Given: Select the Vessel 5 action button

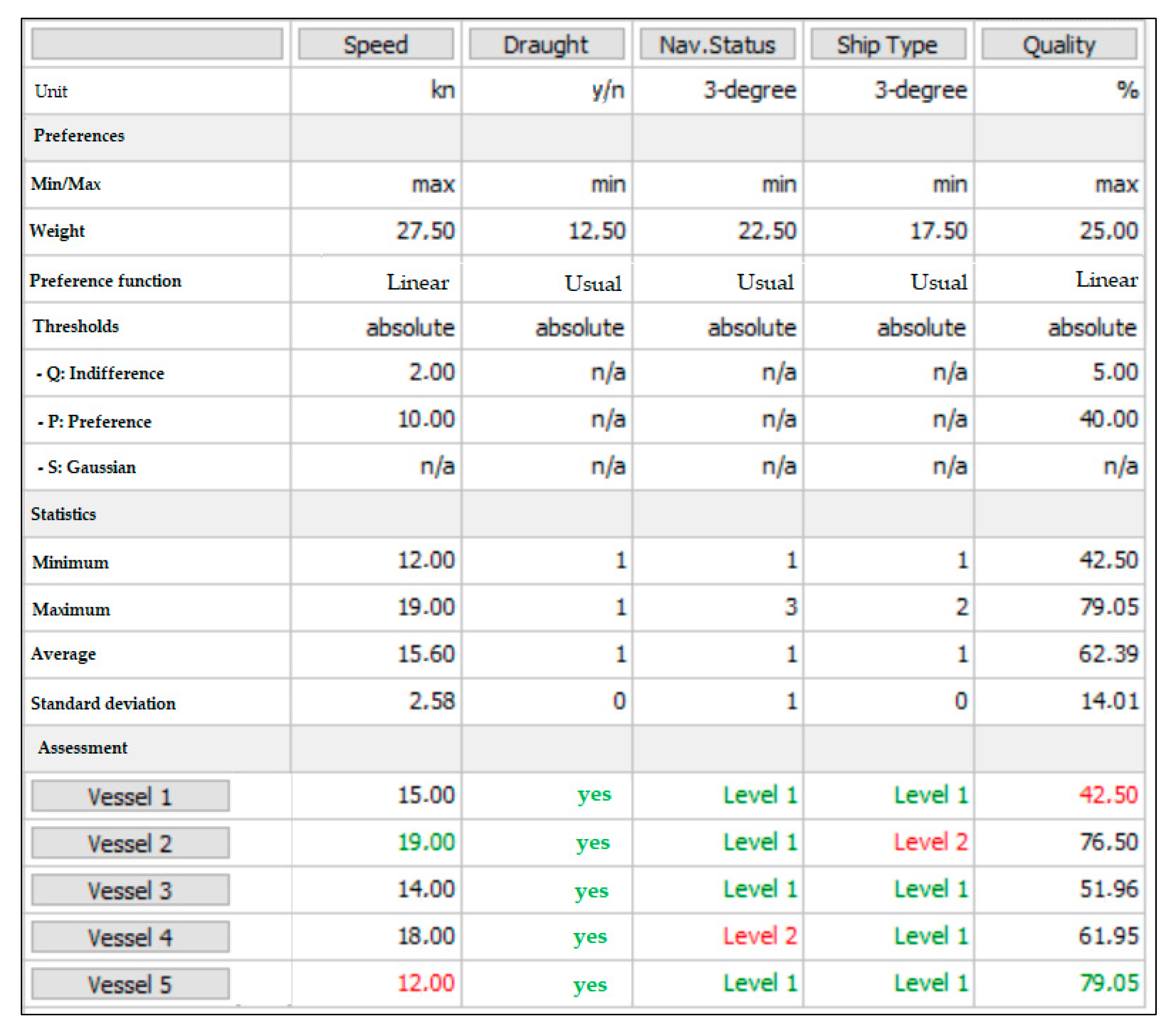Looking at the screenshot, I should click(x=130, y=984).
